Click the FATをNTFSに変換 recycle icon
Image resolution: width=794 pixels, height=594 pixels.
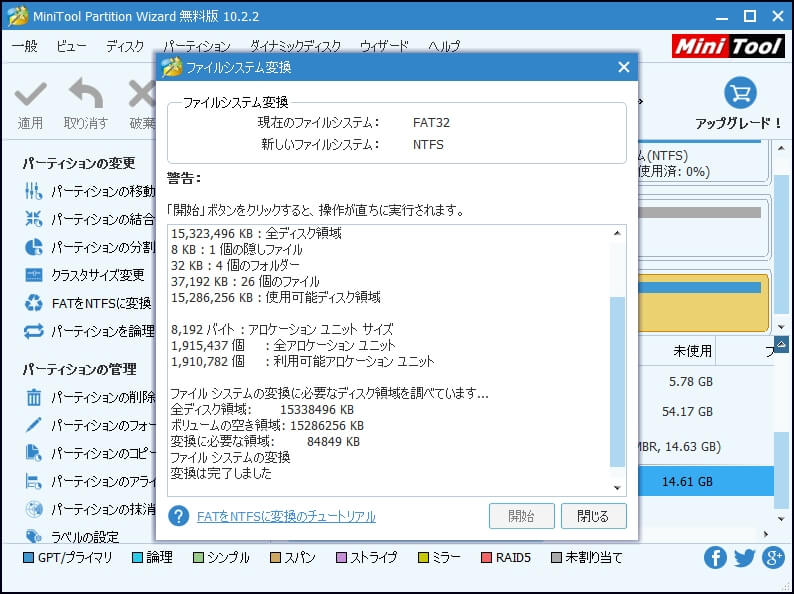pyautogui.click(x=33, y=303)
